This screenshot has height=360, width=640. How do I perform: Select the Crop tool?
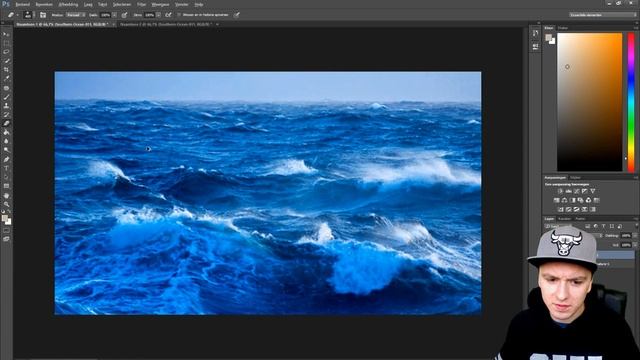tap(6, 70)
